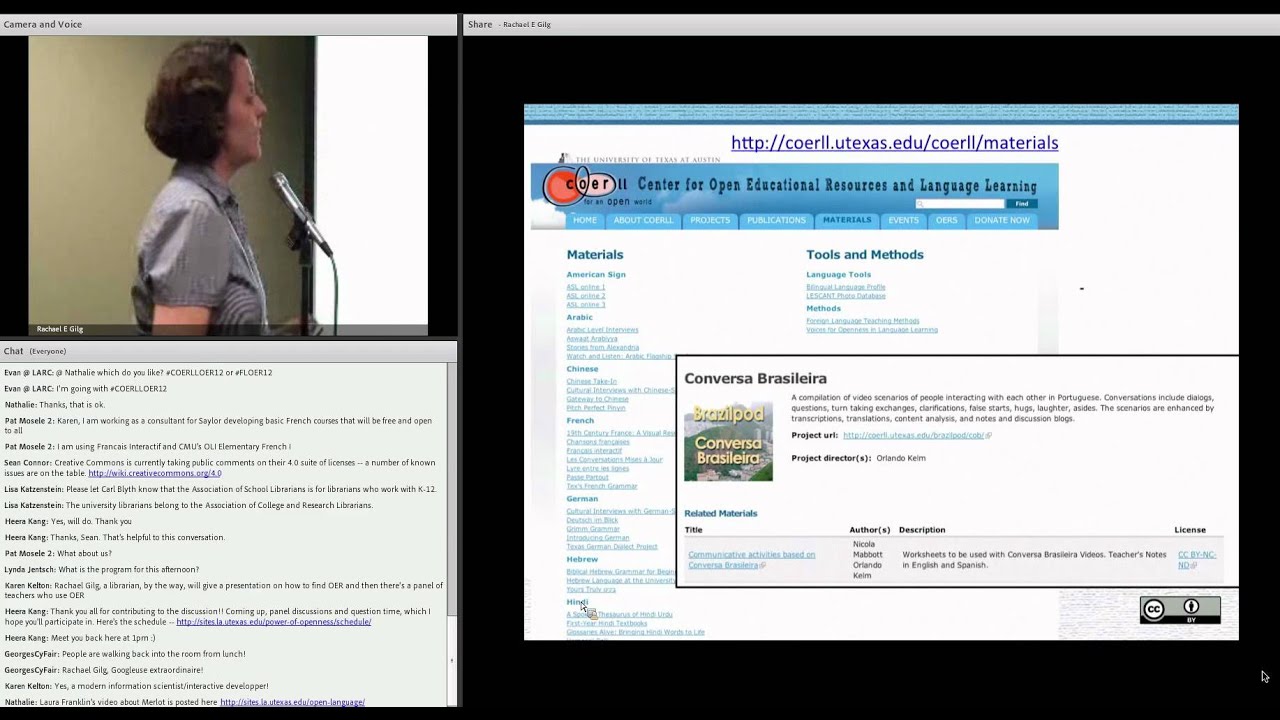
Task: Open the coerll.utexas.edu/coerll/materials URL link
Action: tap(894, 143)
